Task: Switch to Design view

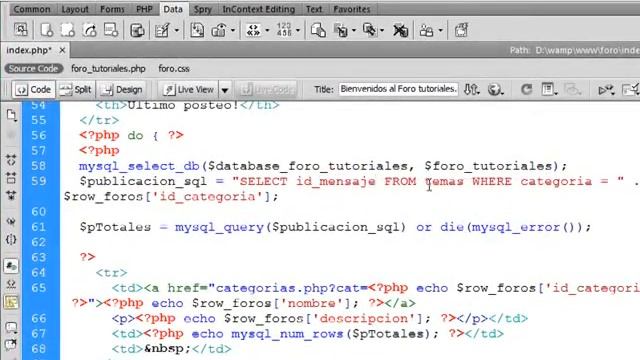Action: click(122, 89)
